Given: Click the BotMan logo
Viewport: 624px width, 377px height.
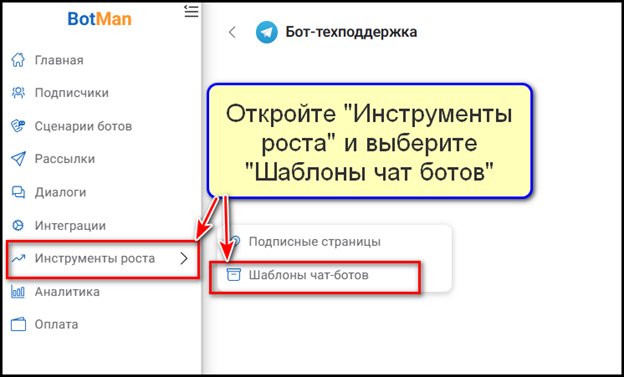Looking at the screenshot, I should pyautogui.click(x=99, y=19).
